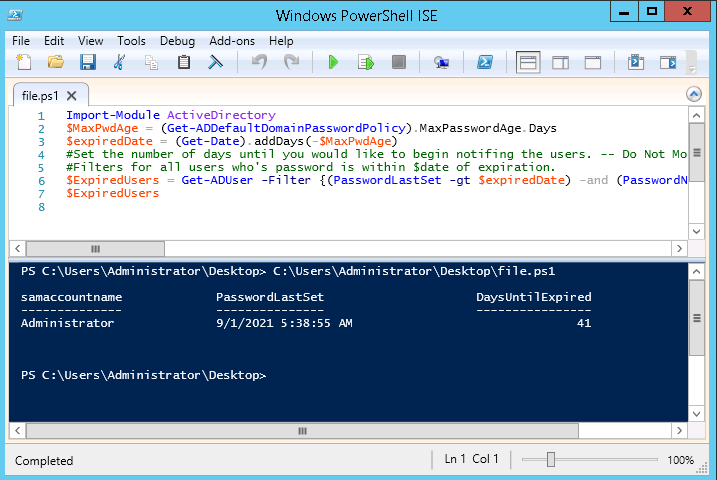717x480 pixels.
Task: Click the console scroll right arrow
Action: (x=680, y=431)
